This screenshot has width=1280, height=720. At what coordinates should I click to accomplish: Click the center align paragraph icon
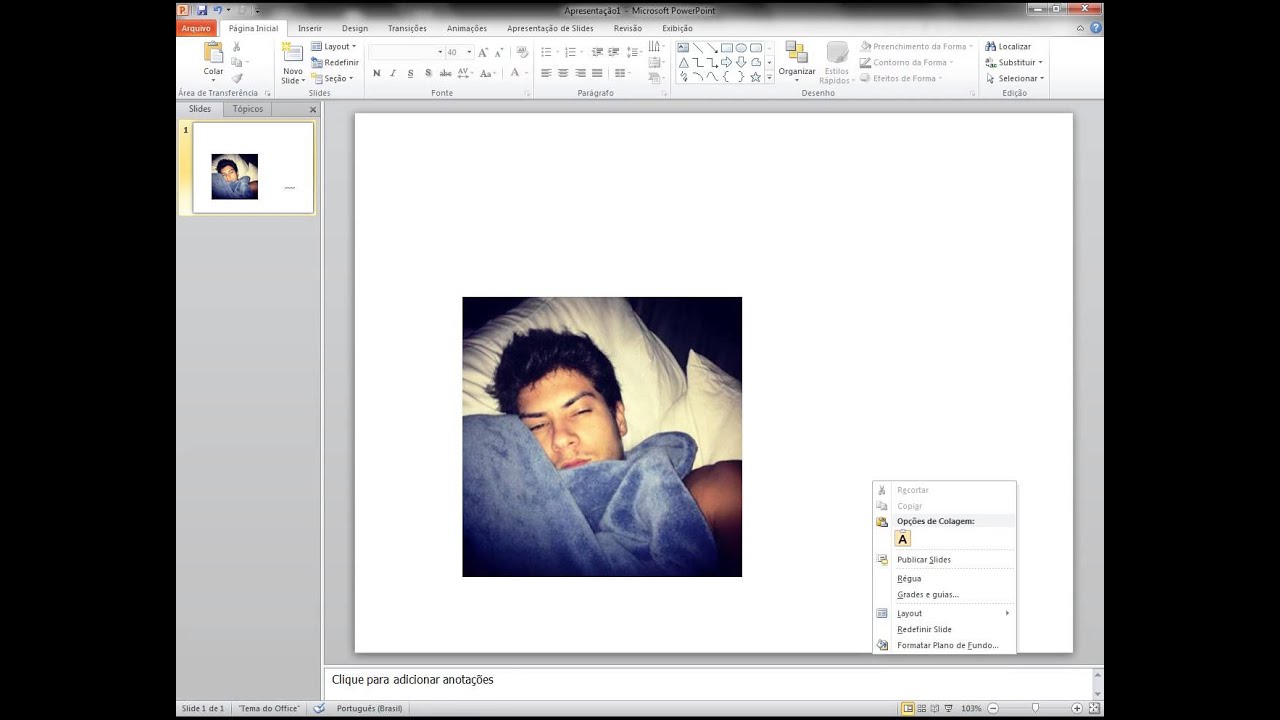(563, 73)
